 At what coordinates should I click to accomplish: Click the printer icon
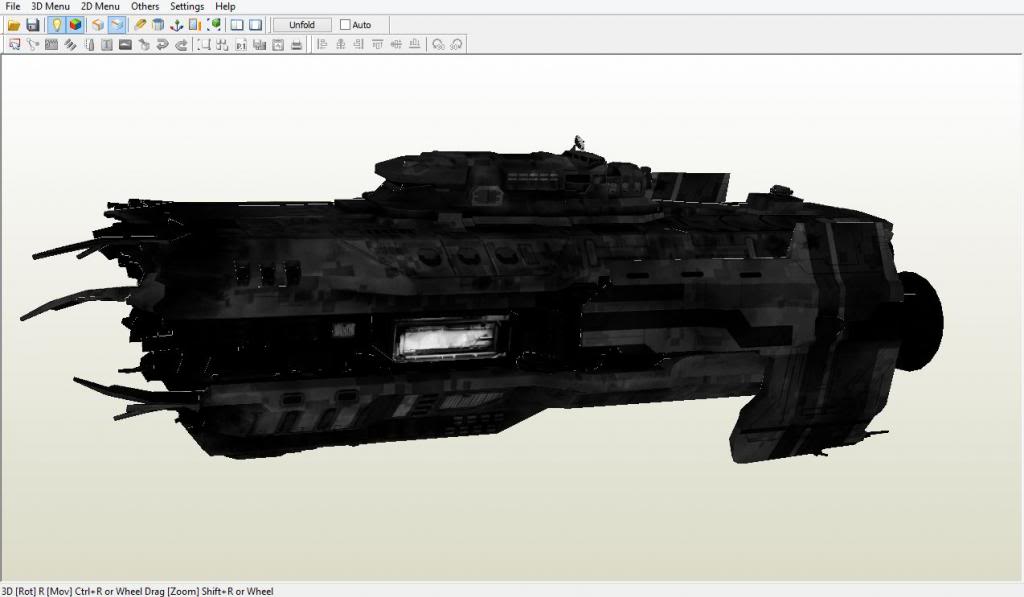pos(296,44)
